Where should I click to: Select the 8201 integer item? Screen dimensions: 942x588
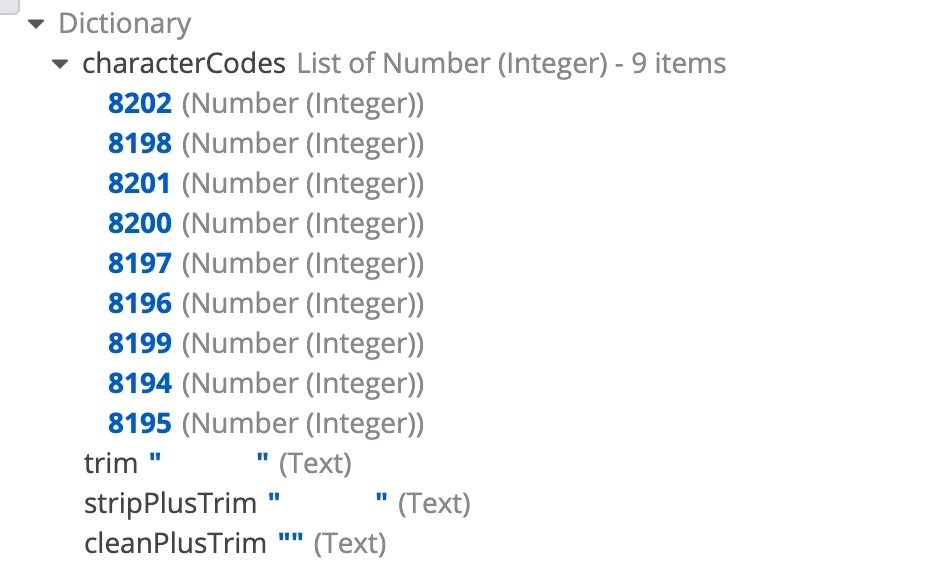pyautogui.click(x=139, y=183)
